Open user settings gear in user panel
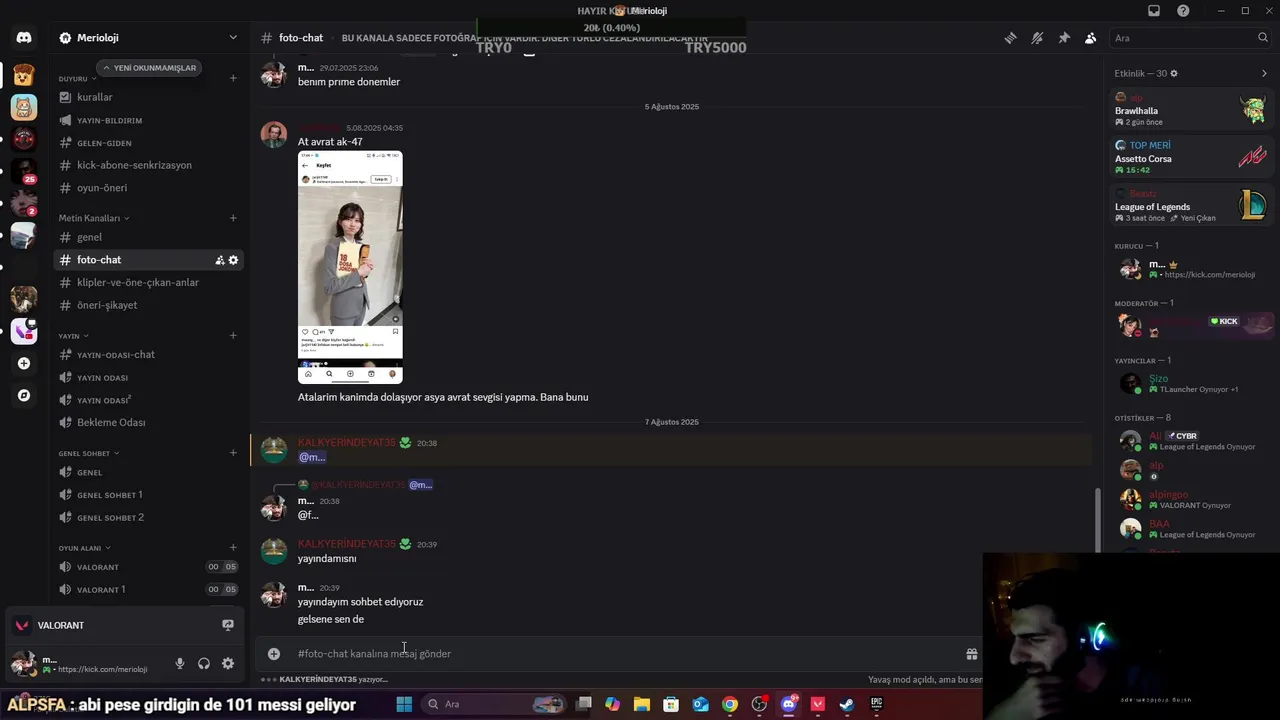The width and height of the screenshot is (1280, 720). pyautogui.click(x=228, y=663)
